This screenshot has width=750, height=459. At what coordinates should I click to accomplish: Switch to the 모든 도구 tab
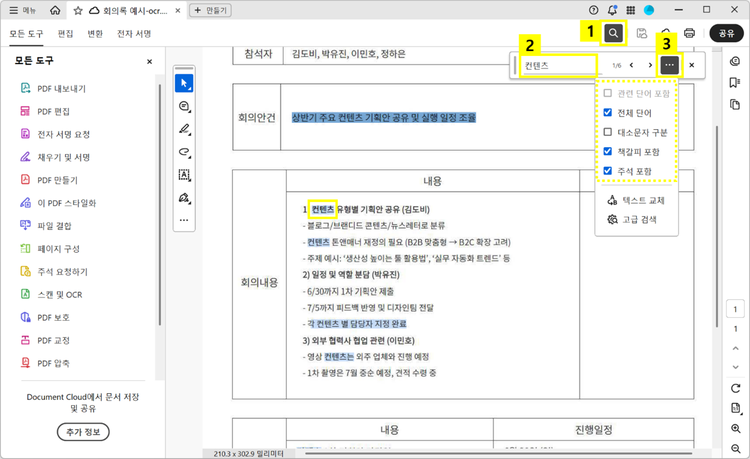pos(26,33)
